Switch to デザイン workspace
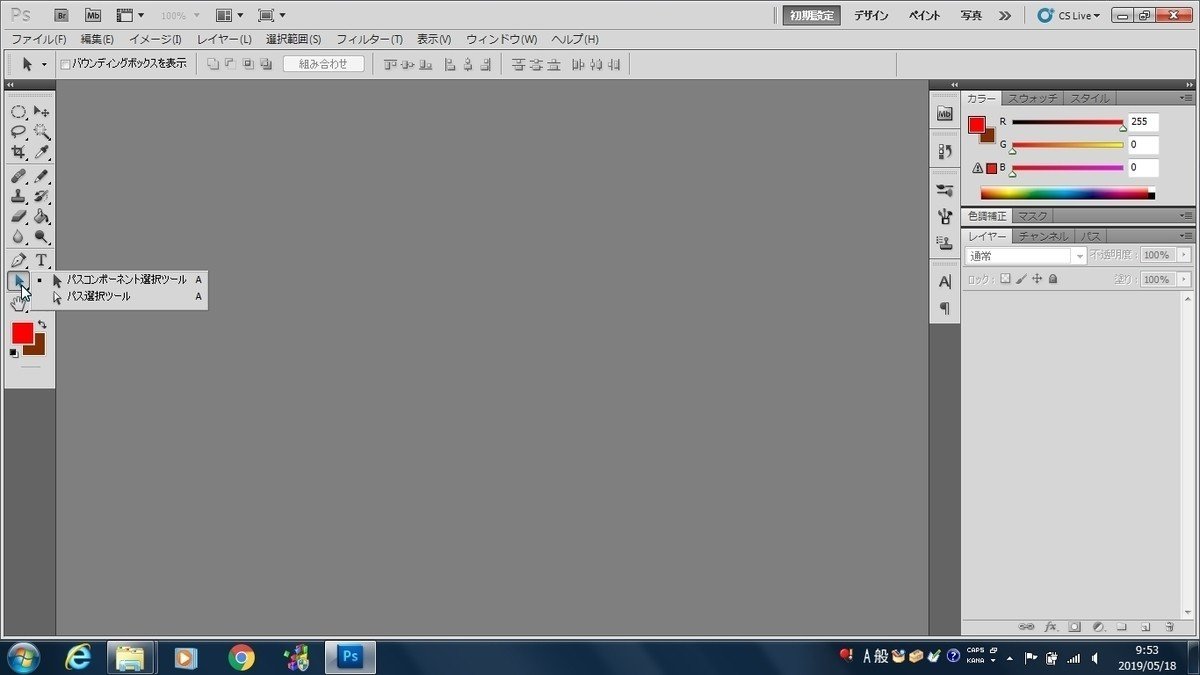Screen dimensions: 1200x675 coord(871,15)
